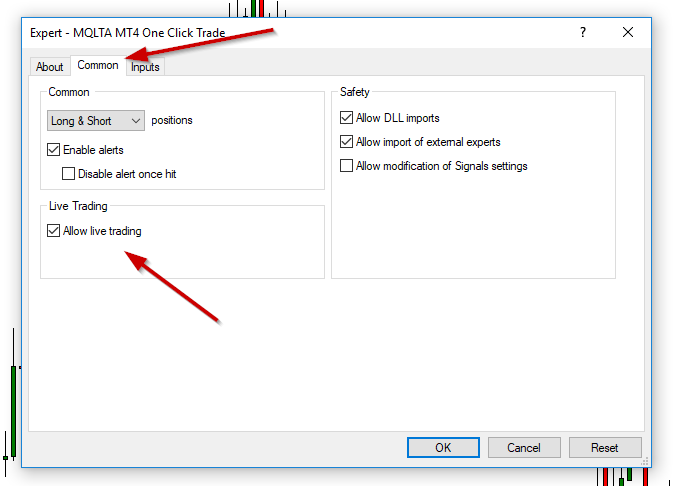The height and width of the screenshot is (486, 673).
Task: Click the dialog title 'Expert - MQLTA MT4 One Click Trade'
Action: click(127, 33)
